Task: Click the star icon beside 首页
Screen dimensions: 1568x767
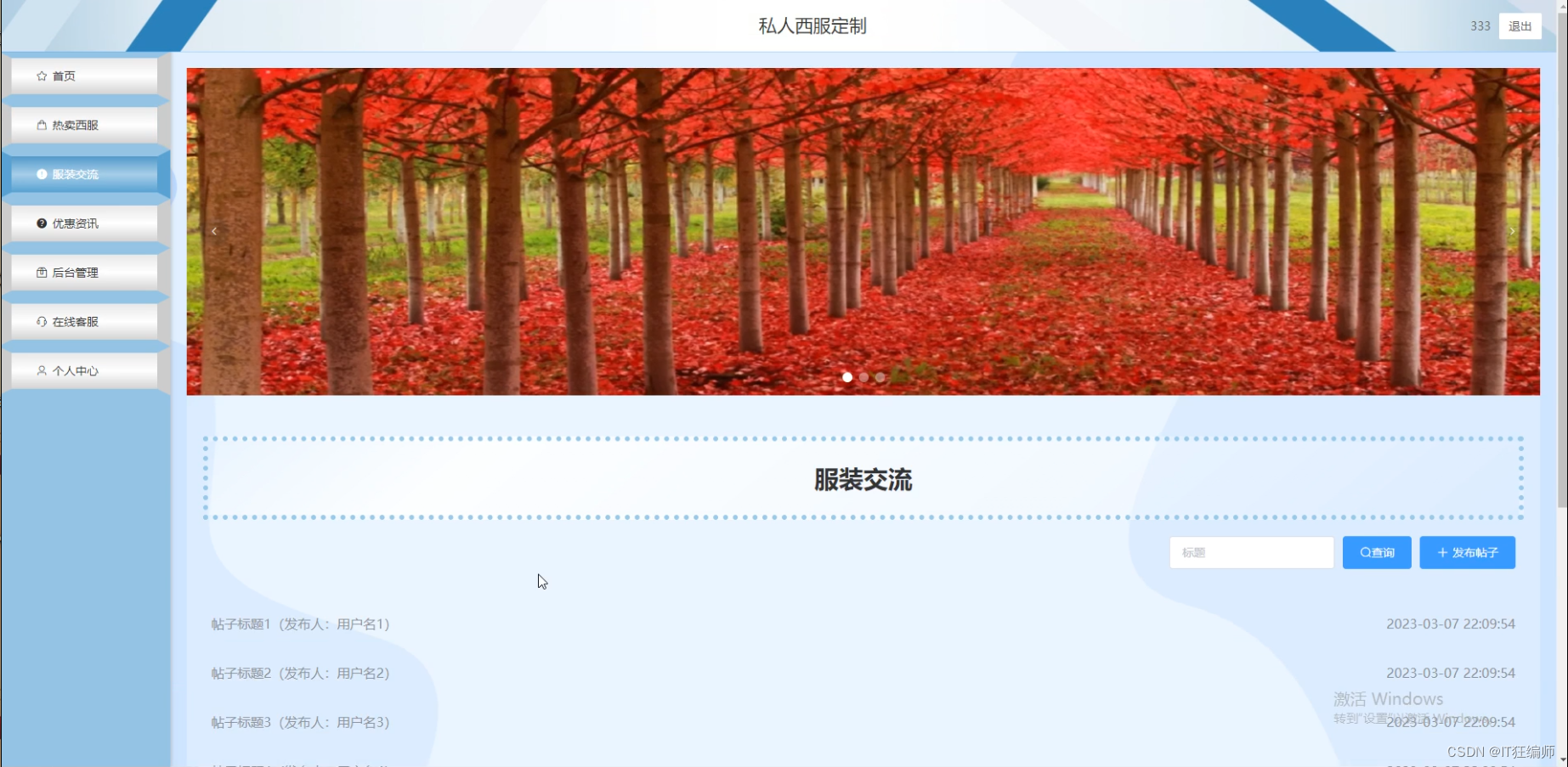Action: pos(42,76)
